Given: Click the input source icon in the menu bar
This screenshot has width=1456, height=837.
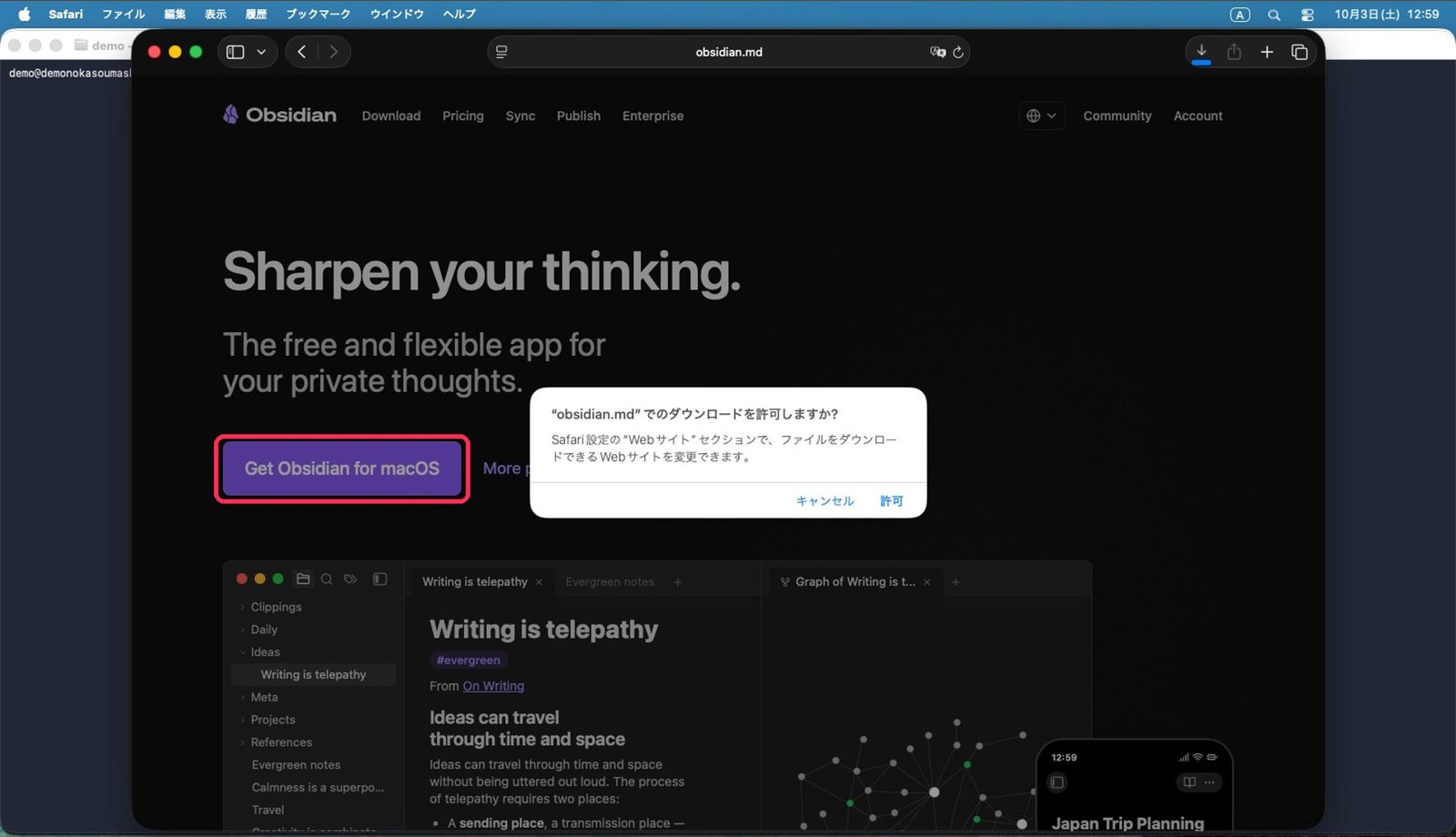Looking at the screenshot, I should click(1239, 15).
